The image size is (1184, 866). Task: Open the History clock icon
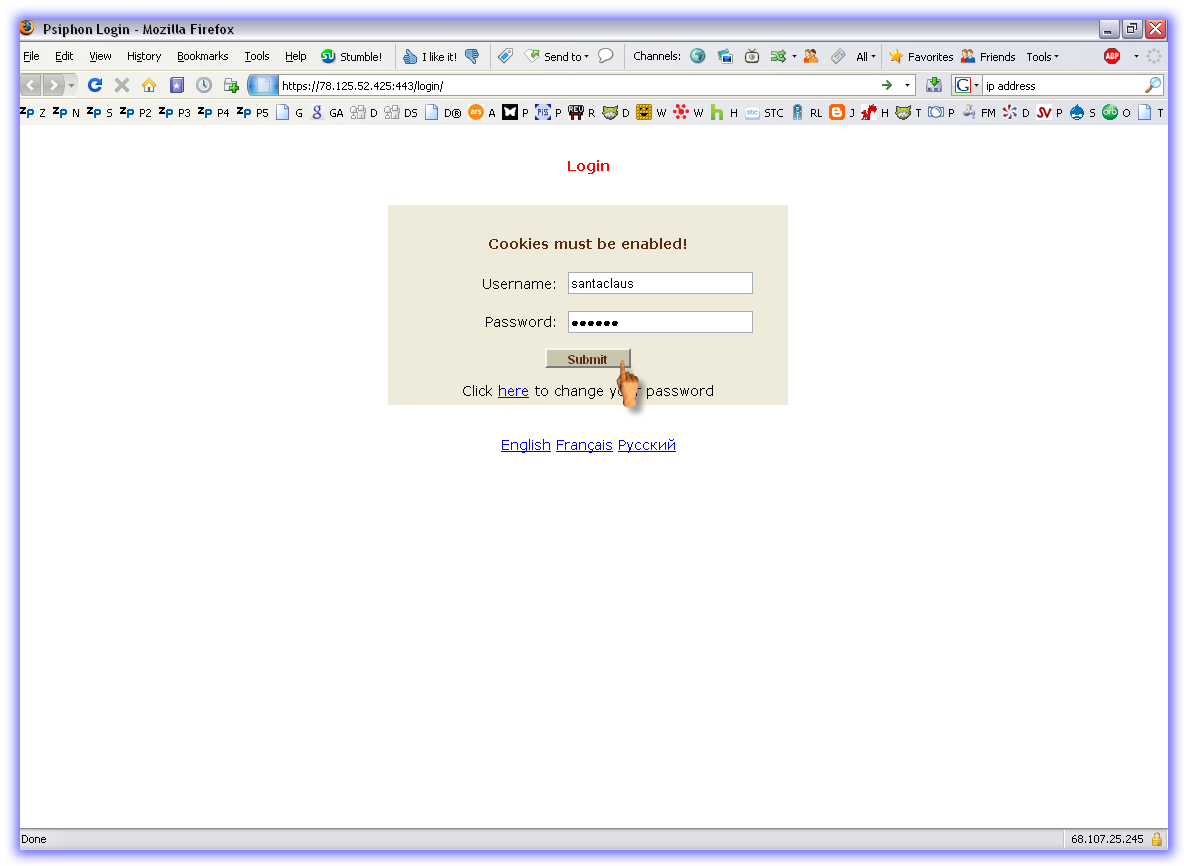pos(204,85)
